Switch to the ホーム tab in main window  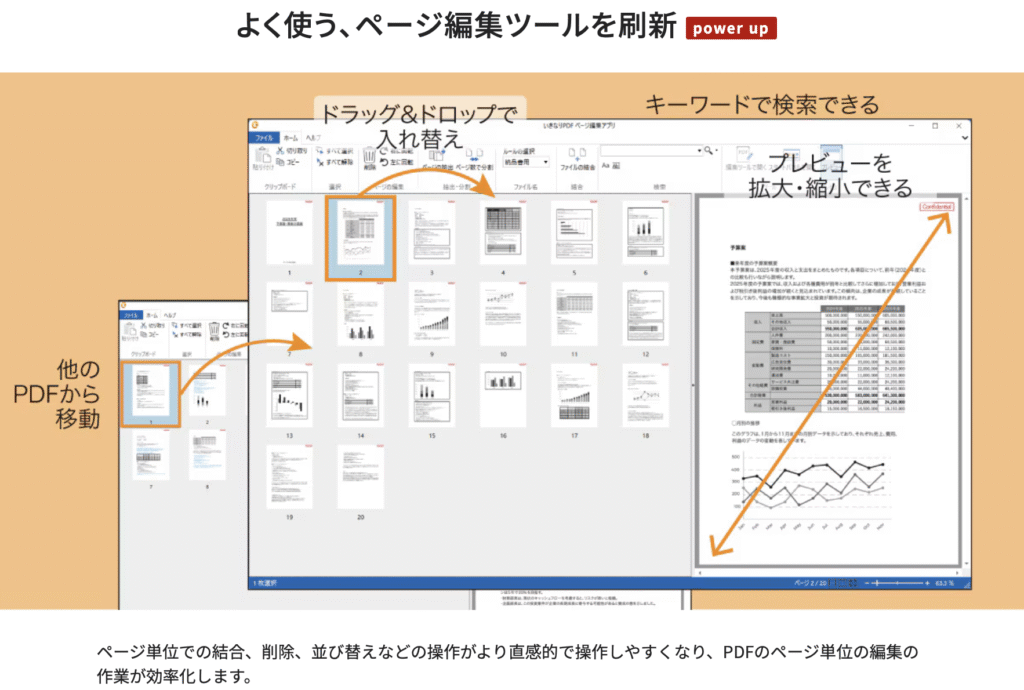(x=291, y=138)
